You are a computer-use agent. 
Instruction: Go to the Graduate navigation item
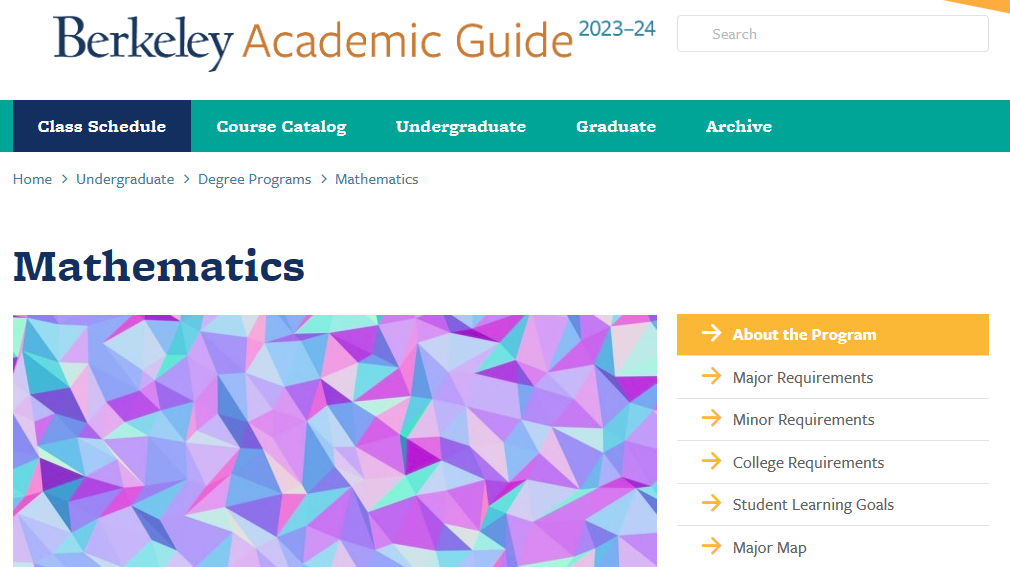tap(616, 126)
